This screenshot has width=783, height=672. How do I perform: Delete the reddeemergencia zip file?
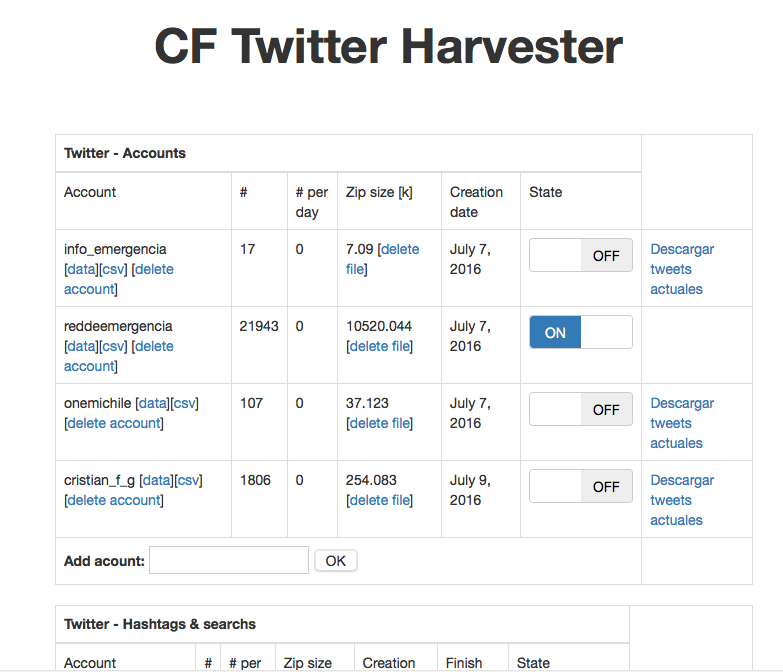pyautogui.click(x=380, y=346)
